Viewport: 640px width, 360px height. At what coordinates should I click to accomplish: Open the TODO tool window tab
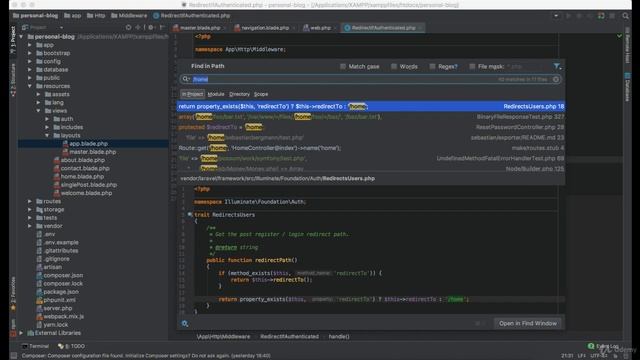click(x=72, y=346)
